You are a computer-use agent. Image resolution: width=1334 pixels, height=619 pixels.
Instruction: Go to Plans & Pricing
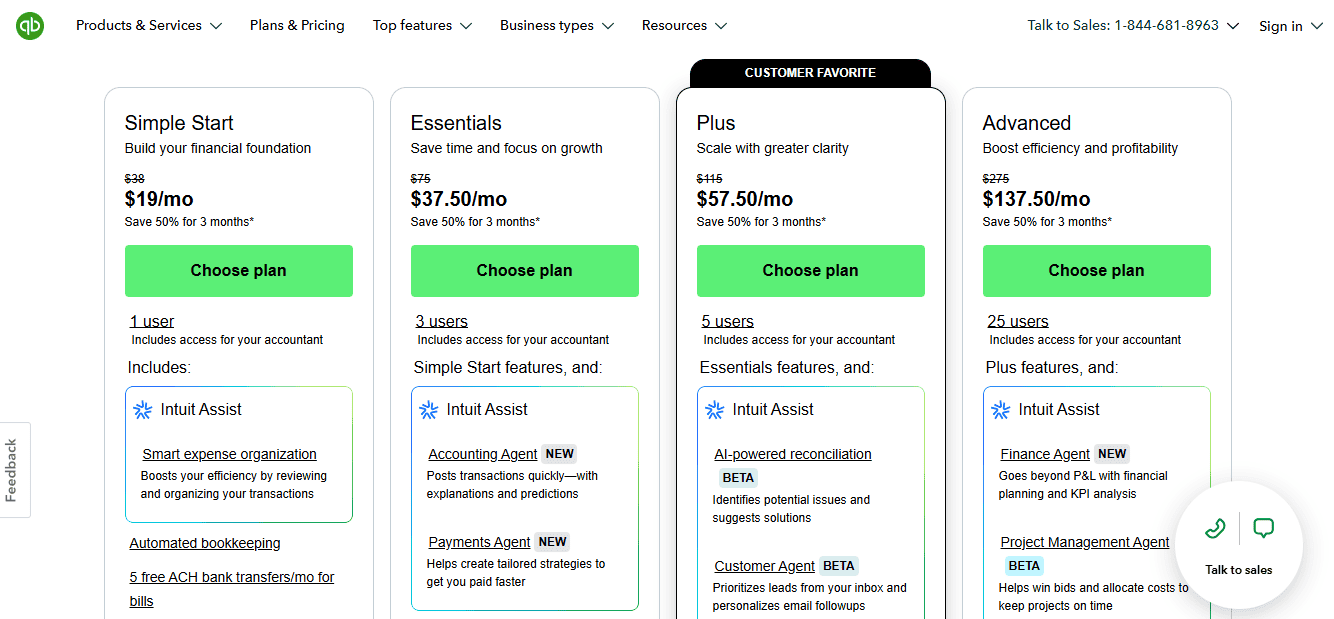297,26
